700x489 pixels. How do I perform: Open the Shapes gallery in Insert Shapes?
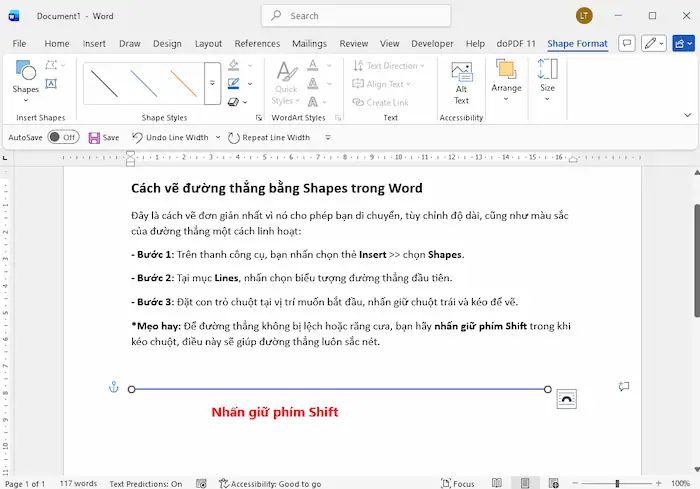(x=25, y=78)
